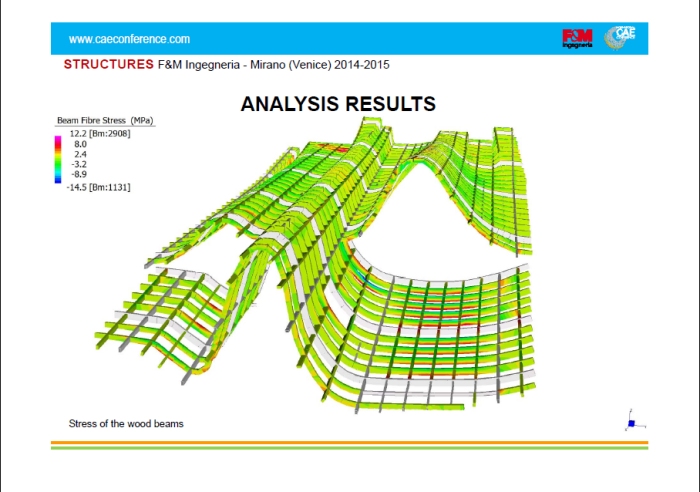Viewport: 700px width, 492px height.
Task: Click the F&M Ingegneria logo
Action: point(578,38)
